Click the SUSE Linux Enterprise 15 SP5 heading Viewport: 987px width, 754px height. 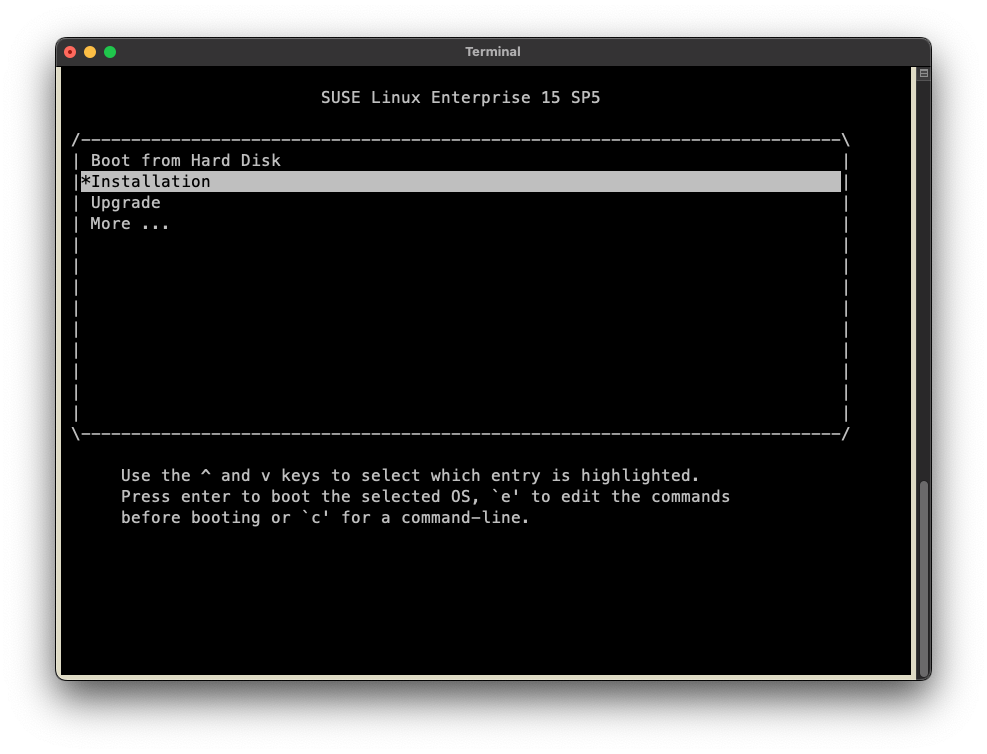460,98
